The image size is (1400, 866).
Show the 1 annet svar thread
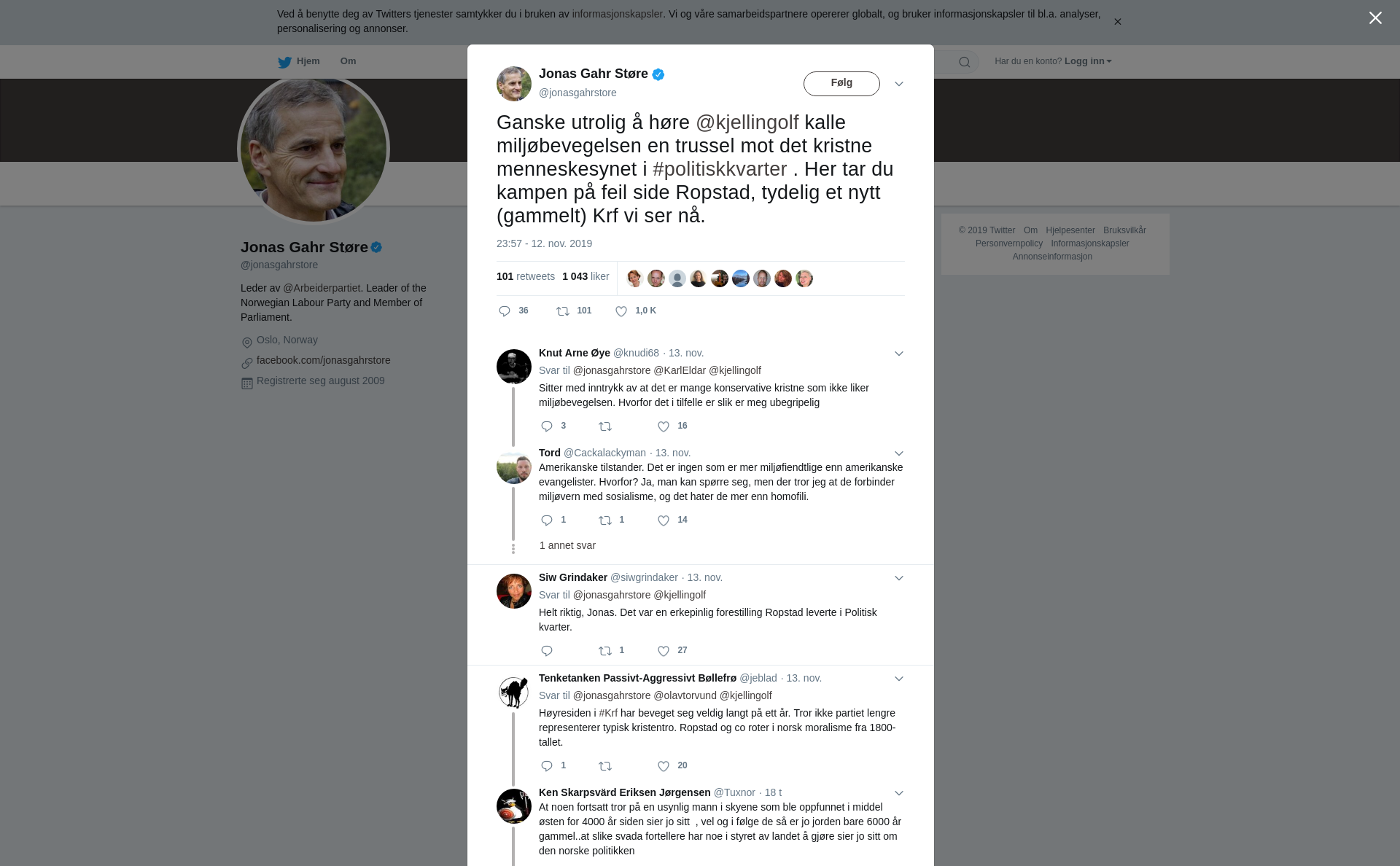[567, 545]
